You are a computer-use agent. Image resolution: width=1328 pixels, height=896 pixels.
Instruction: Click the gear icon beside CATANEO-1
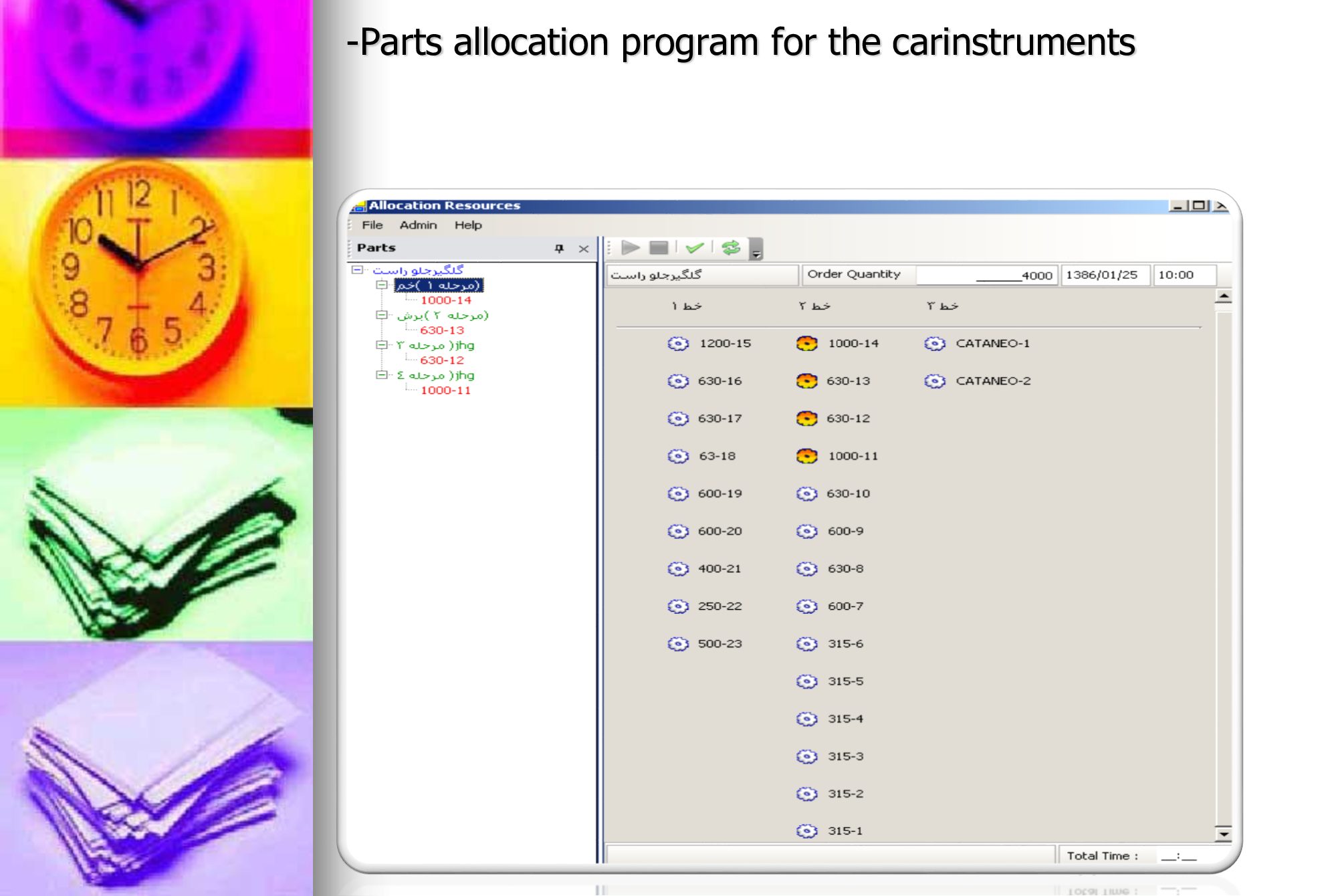coord(935,344)
